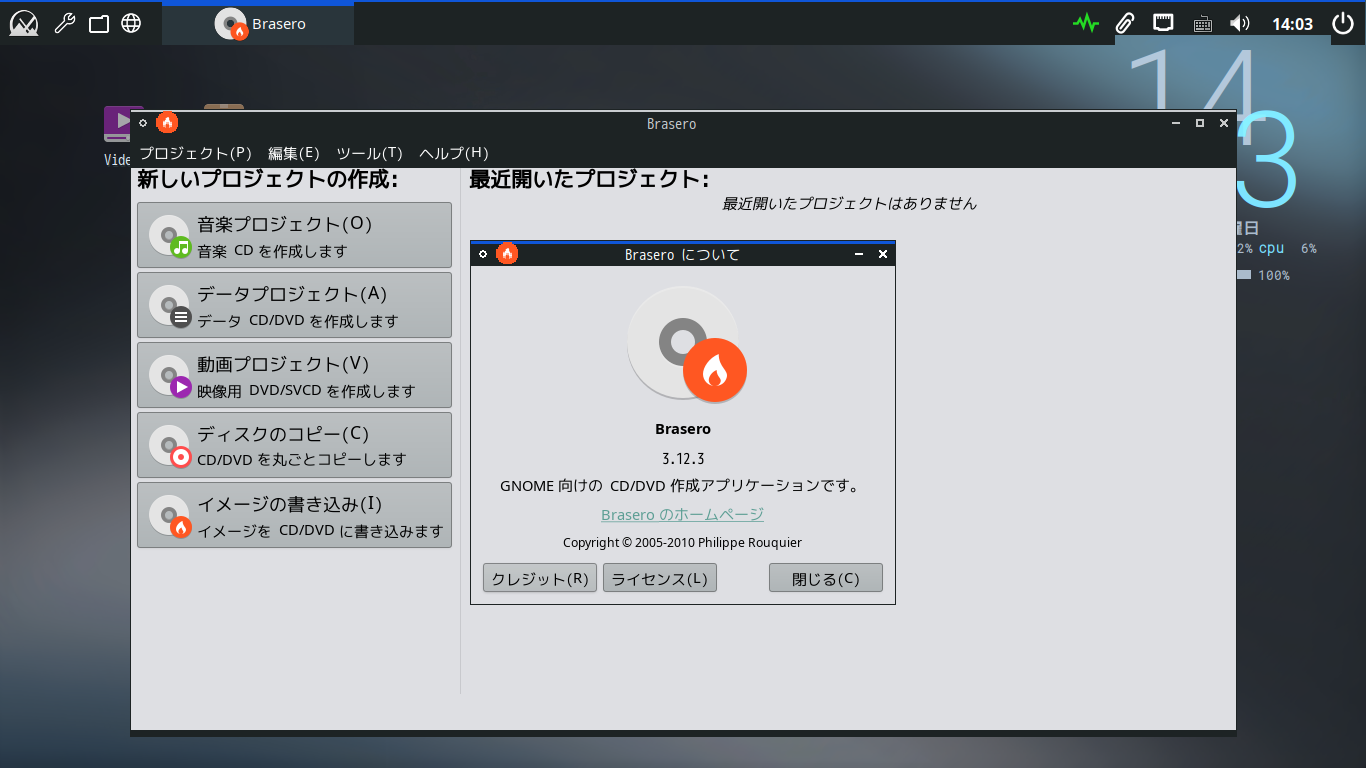Click the flame icon in main Brasero title bar
The height and width of the screenshot is (768, 1366).
167,123
